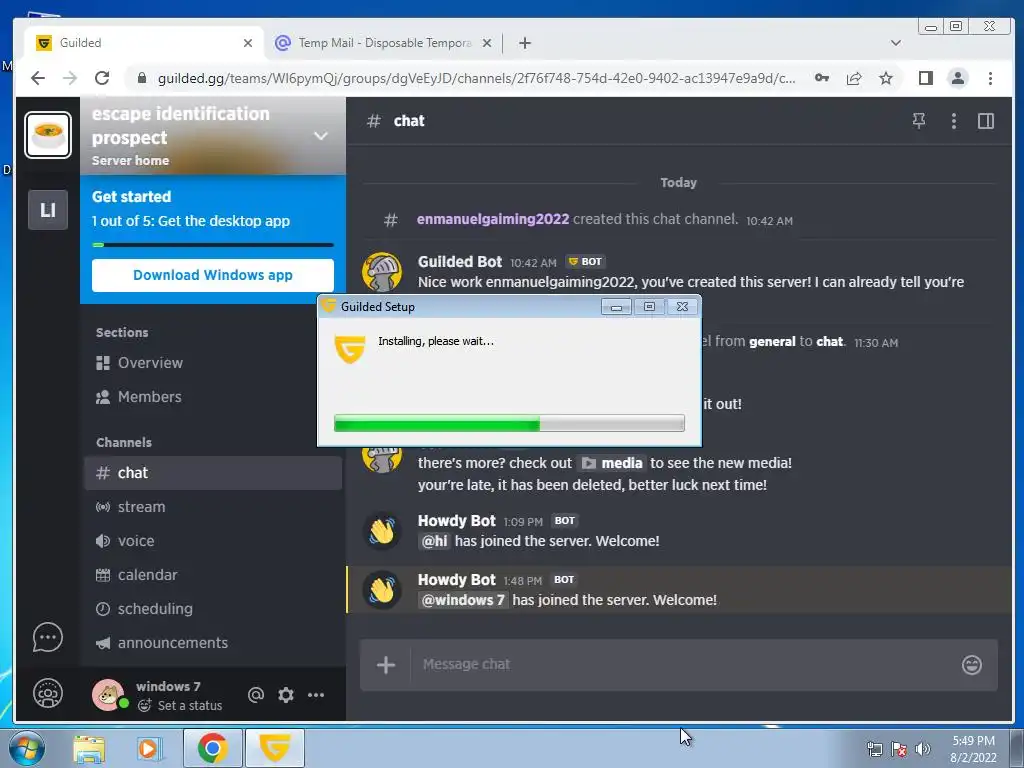This screenshot has height=768, width=1024.
Task: Select the scheduling channel
Action: [213, 609]
